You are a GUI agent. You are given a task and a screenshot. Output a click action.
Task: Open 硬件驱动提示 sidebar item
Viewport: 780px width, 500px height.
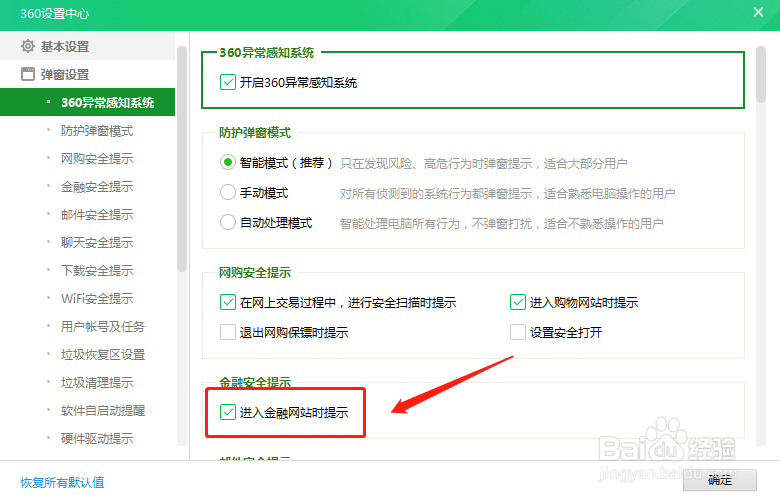pyautogui.click(x=97, y=438)
